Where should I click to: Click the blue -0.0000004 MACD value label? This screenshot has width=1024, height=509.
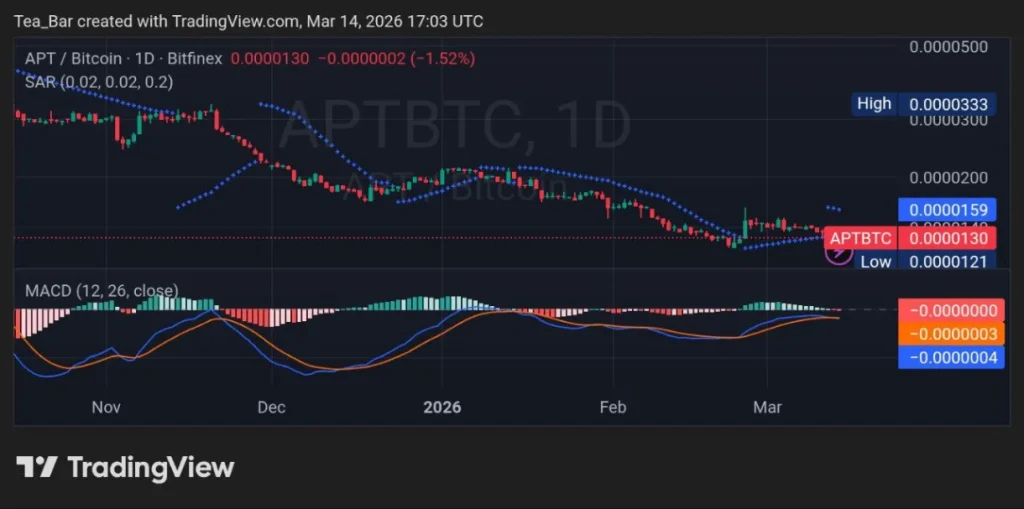[x=950, y=357]
